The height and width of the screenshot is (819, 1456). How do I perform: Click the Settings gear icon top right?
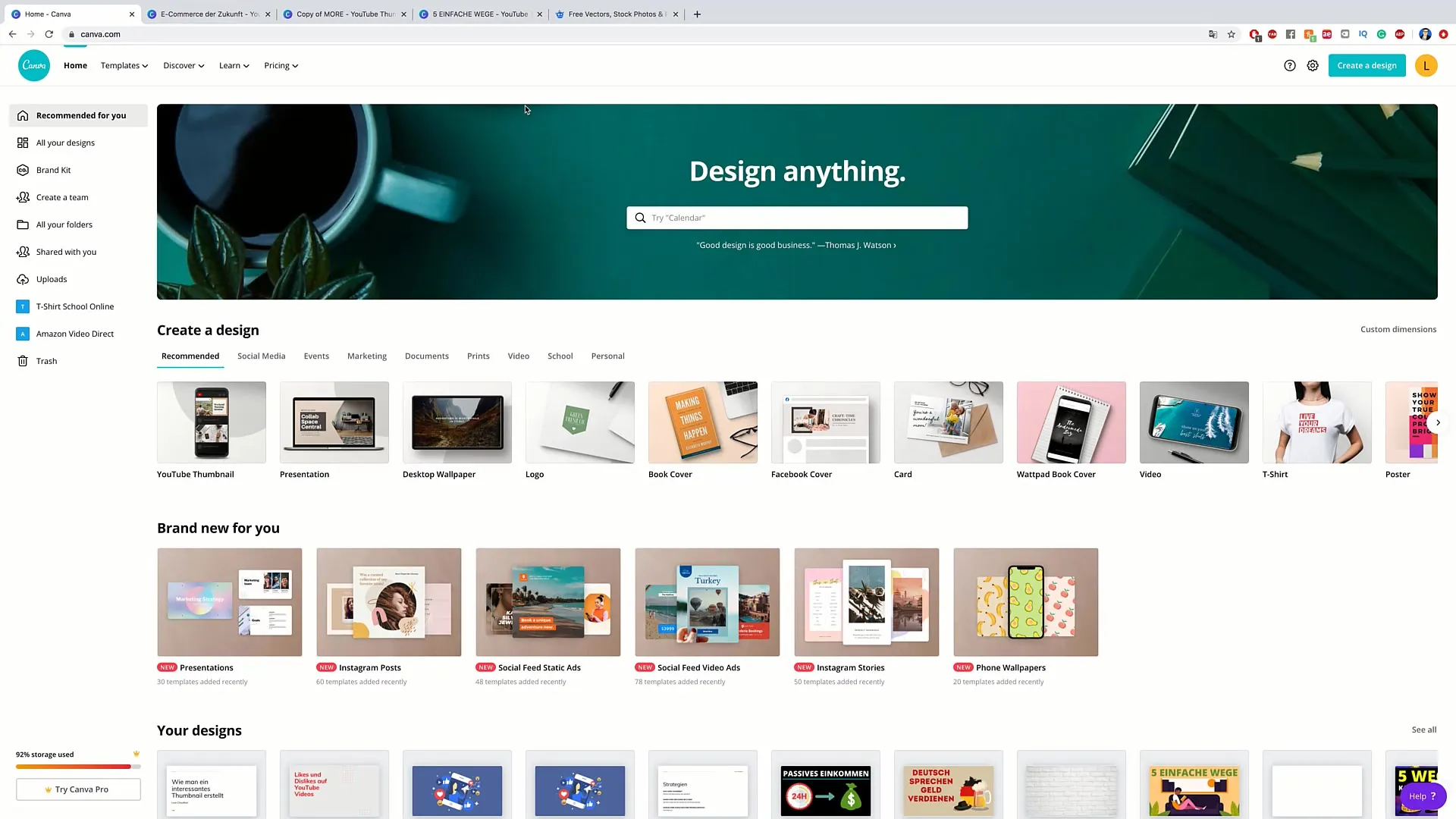click(x=1313, y=65)
